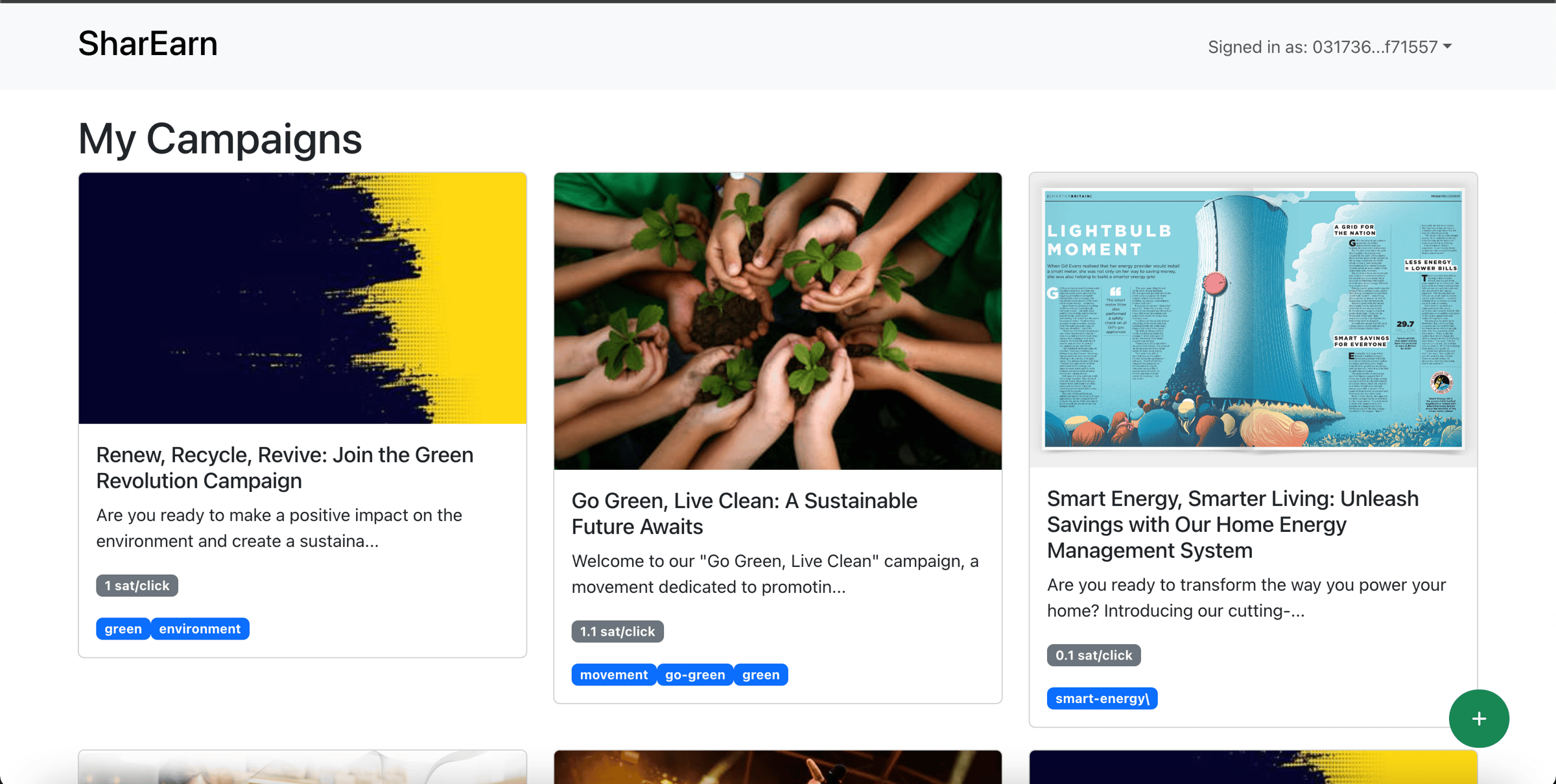Select the movement tag badge
1556x784 pixels.
[613, 674]
